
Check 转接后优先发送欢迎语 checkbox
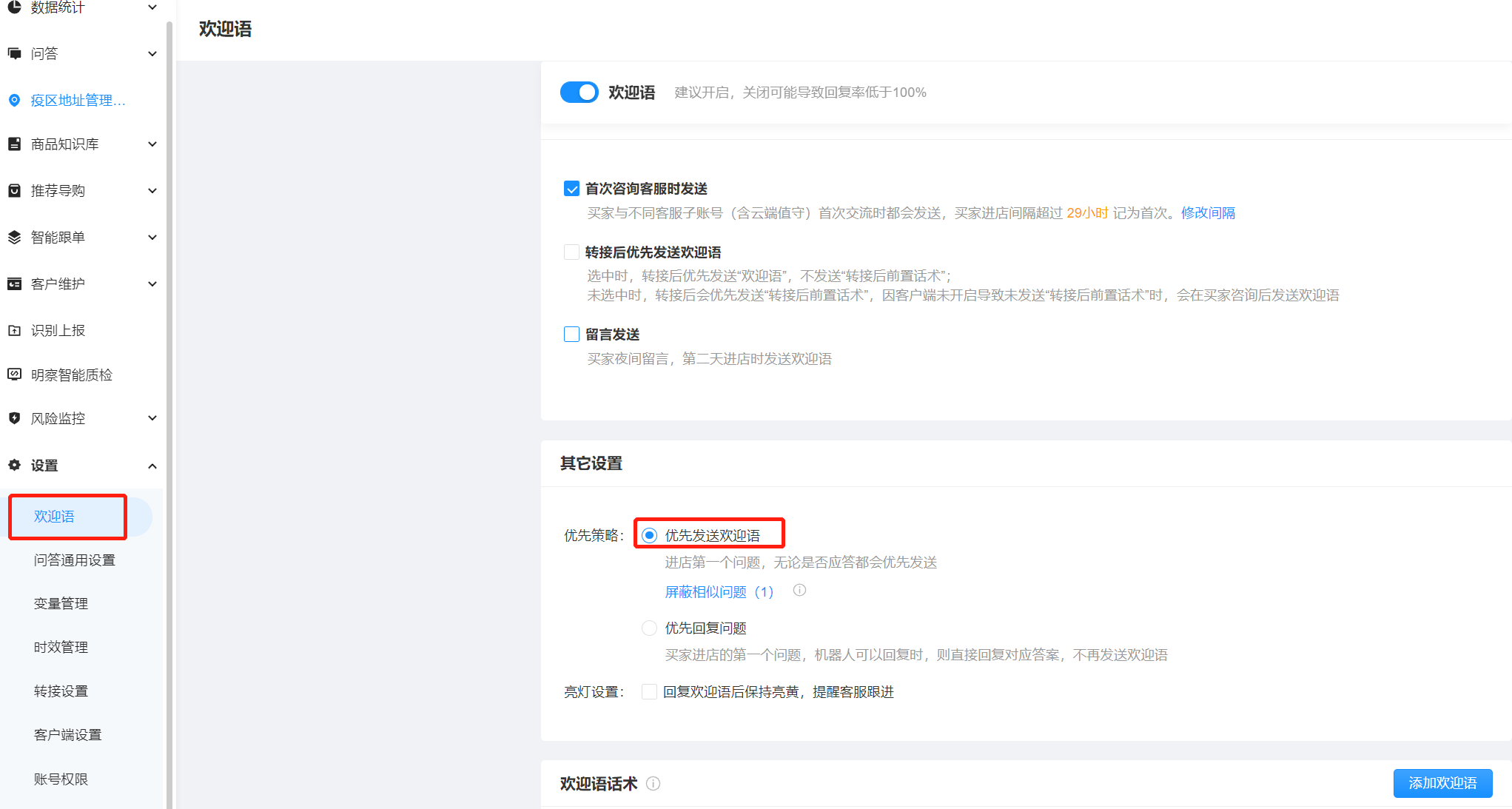pos(571,252)
